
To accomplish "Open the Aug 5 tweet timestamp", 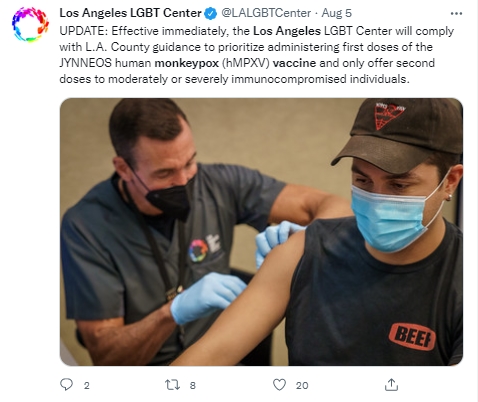I will 336,13.
